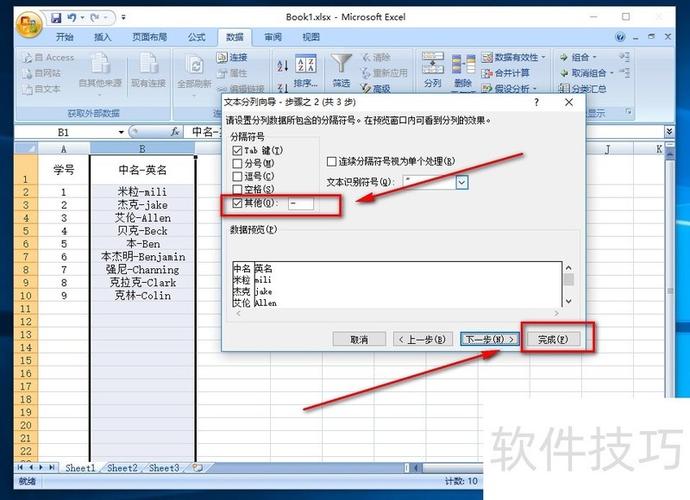The height and width of the screenshot is (500, 690).
Task: Click cell containing 本杰明-Benjamin
Action: pyautogui.click(x=143, y=257)
